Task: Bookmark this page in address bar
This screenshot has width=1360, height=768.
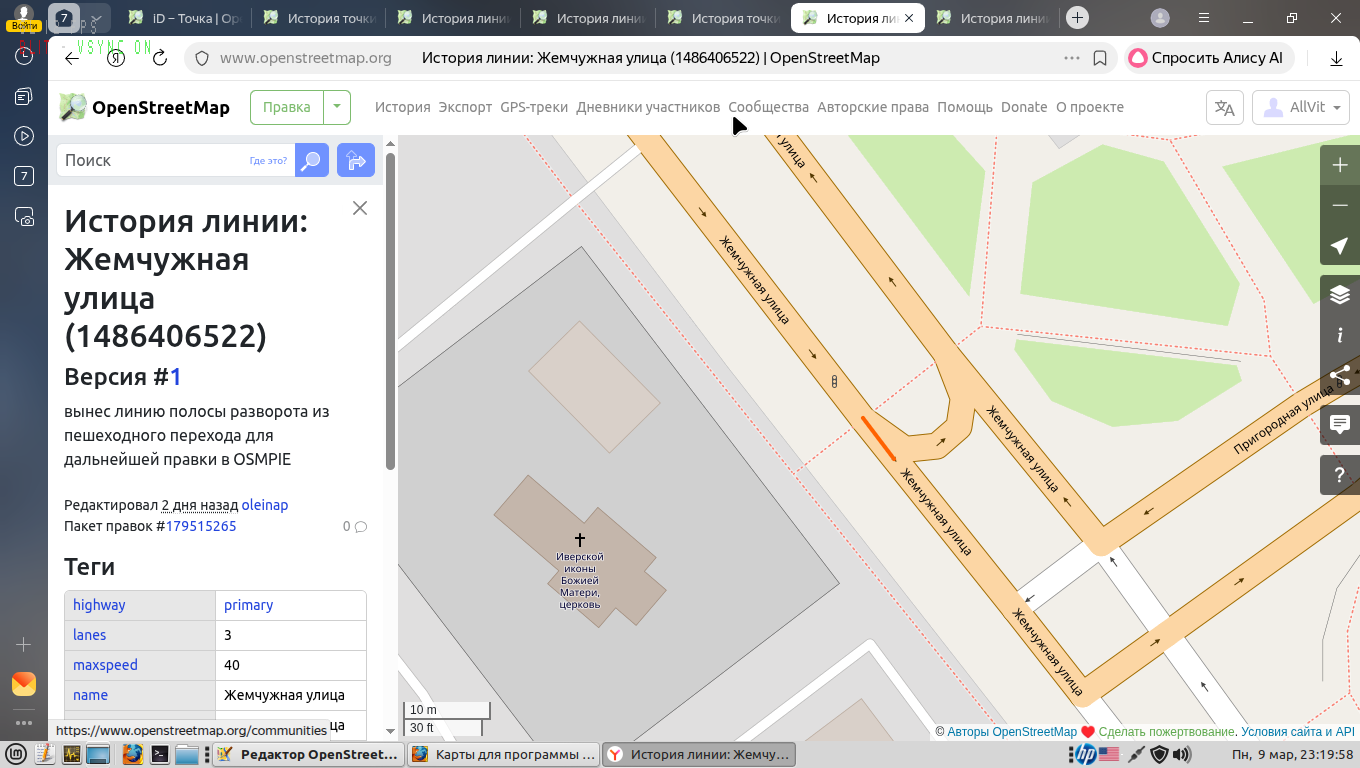Action: point(1100,58)
